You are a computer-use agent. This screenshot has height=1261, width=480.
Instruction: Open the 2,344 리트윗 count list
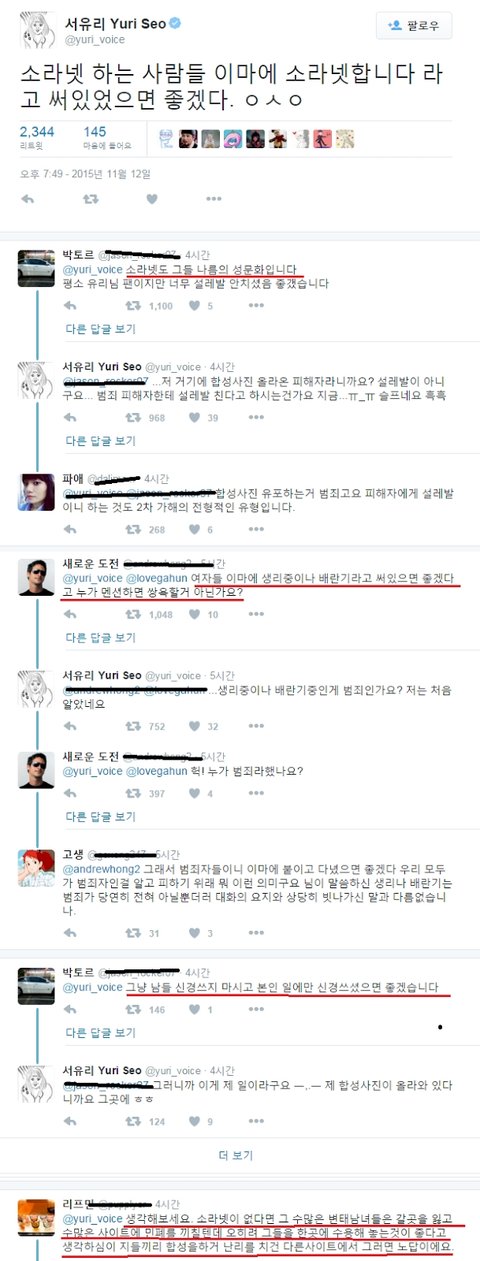click(37, 138)
